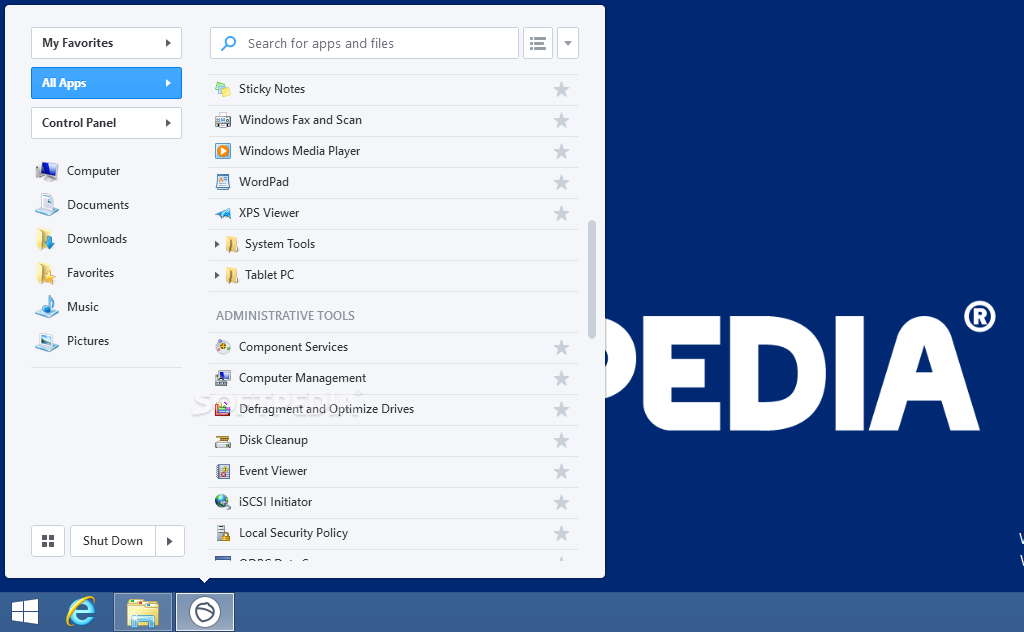Open Favorites folder in sidebar
1024x632 pixels.
74,273
